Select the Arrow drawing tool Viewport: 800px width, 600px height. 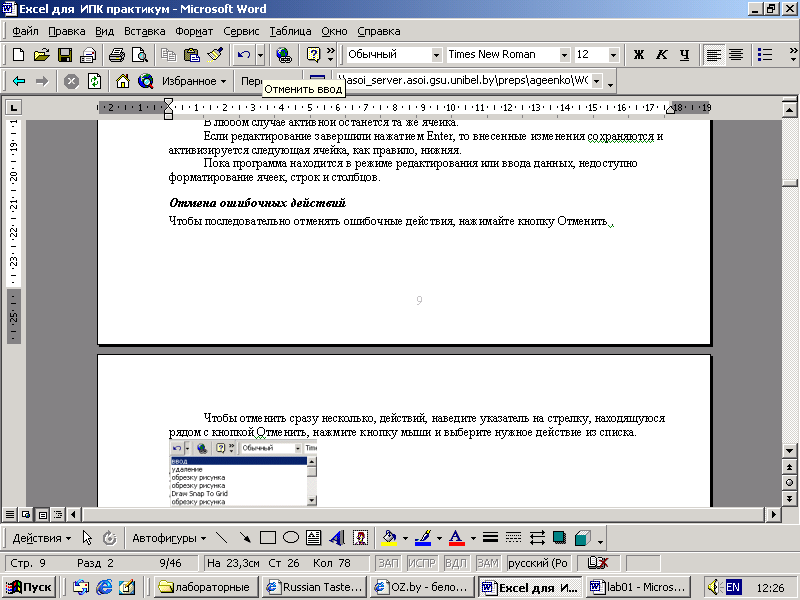[245, 538]
